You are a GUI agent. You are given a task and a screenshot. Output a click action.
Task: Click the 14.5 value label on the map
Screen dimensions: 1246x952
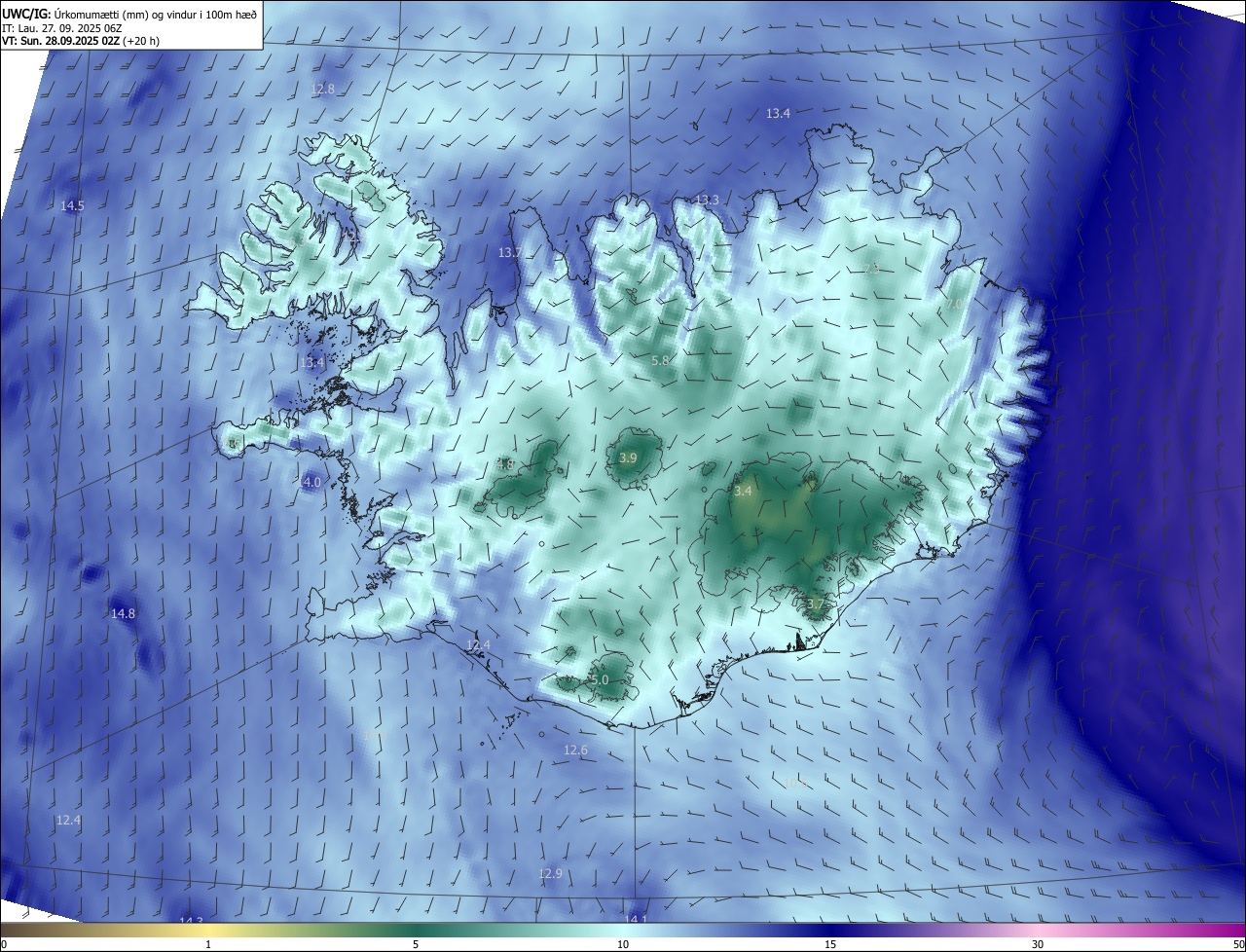72,205
